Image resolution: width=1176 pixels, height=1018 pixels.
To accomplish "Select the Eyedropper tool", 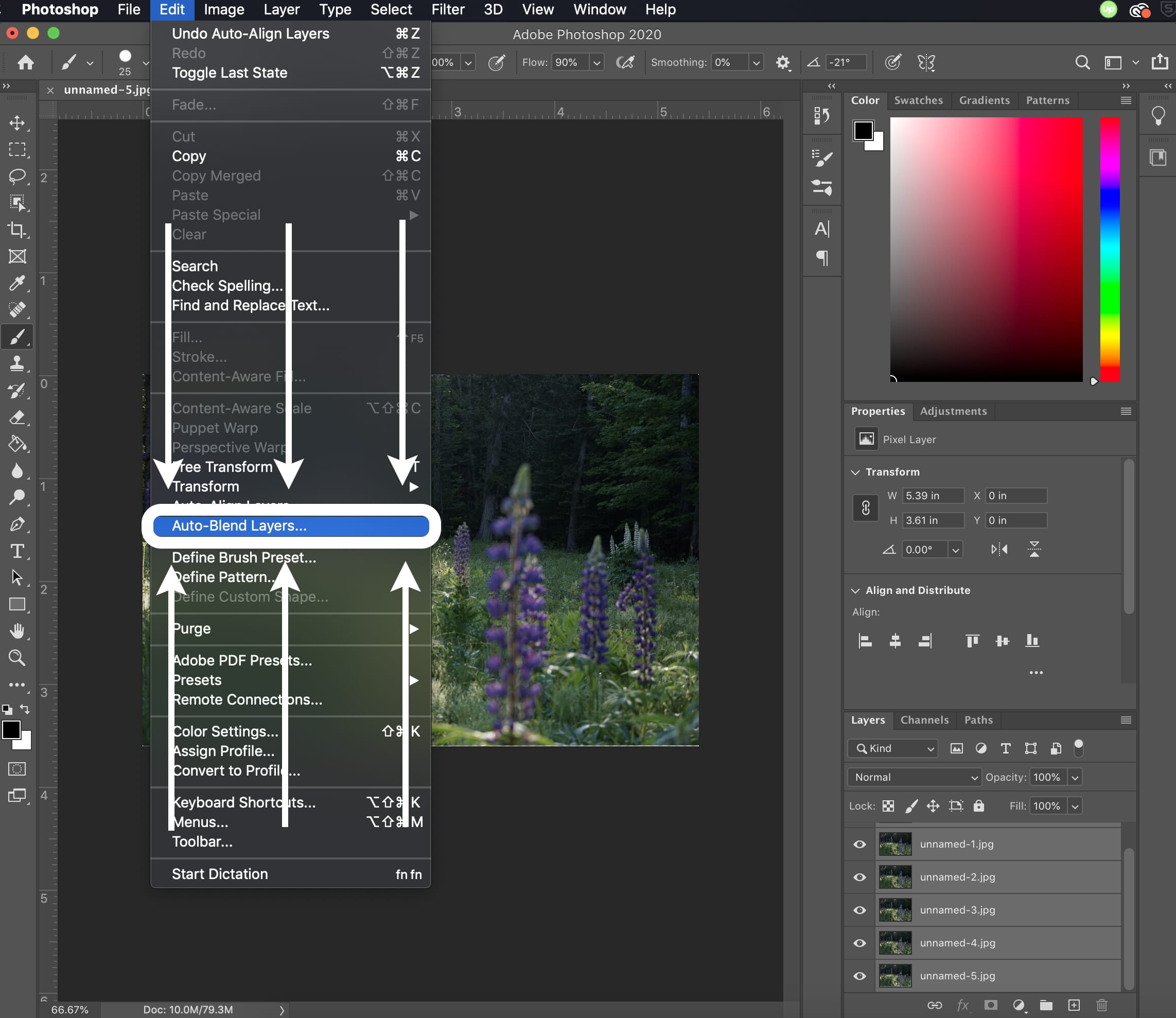I will click(x=17, y=283).
